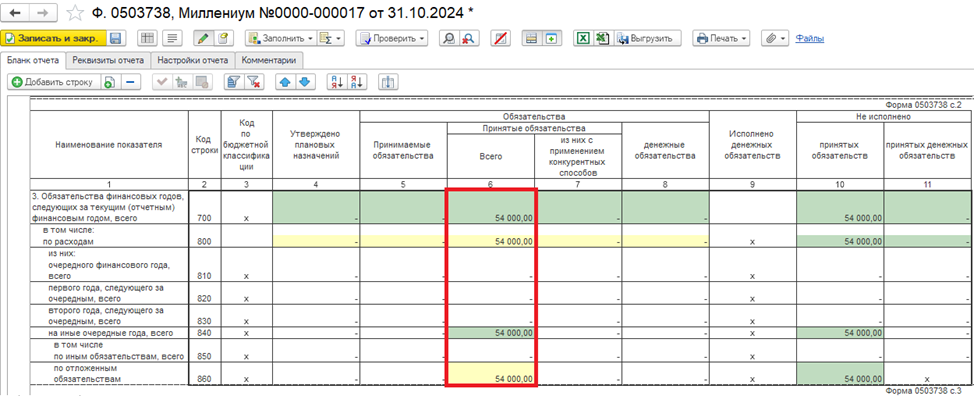Click the text lines list icon

tap(172, 38)
